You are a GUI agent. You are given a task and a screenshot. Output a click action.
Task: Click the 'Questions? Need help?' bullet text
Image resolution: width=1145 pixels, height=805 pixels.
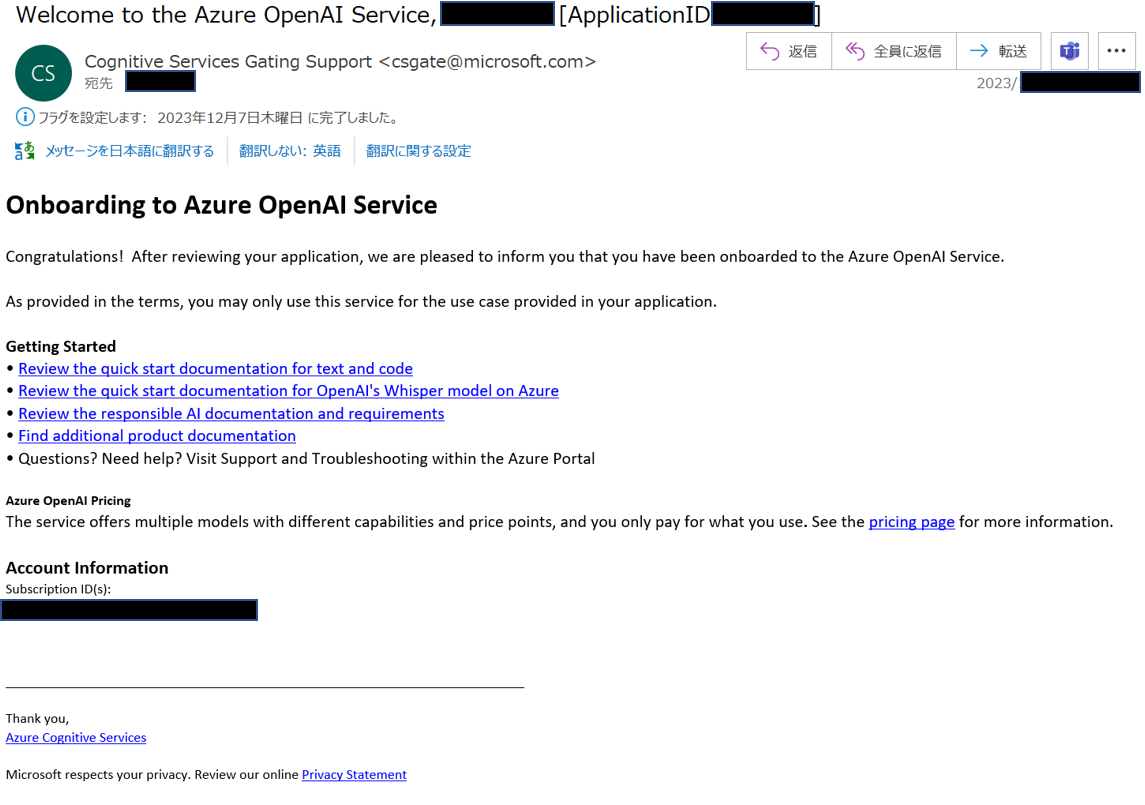(307, 459)
